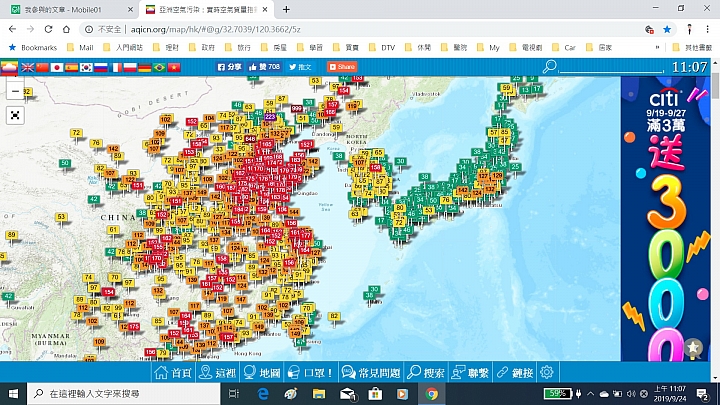Open the Chrome three-dot menu
This screenshot has width=720, height=405.
(708, 29)
